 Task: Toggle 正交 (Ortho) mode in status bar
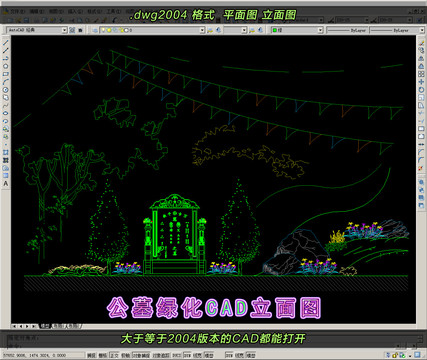[x=114, y=355]
